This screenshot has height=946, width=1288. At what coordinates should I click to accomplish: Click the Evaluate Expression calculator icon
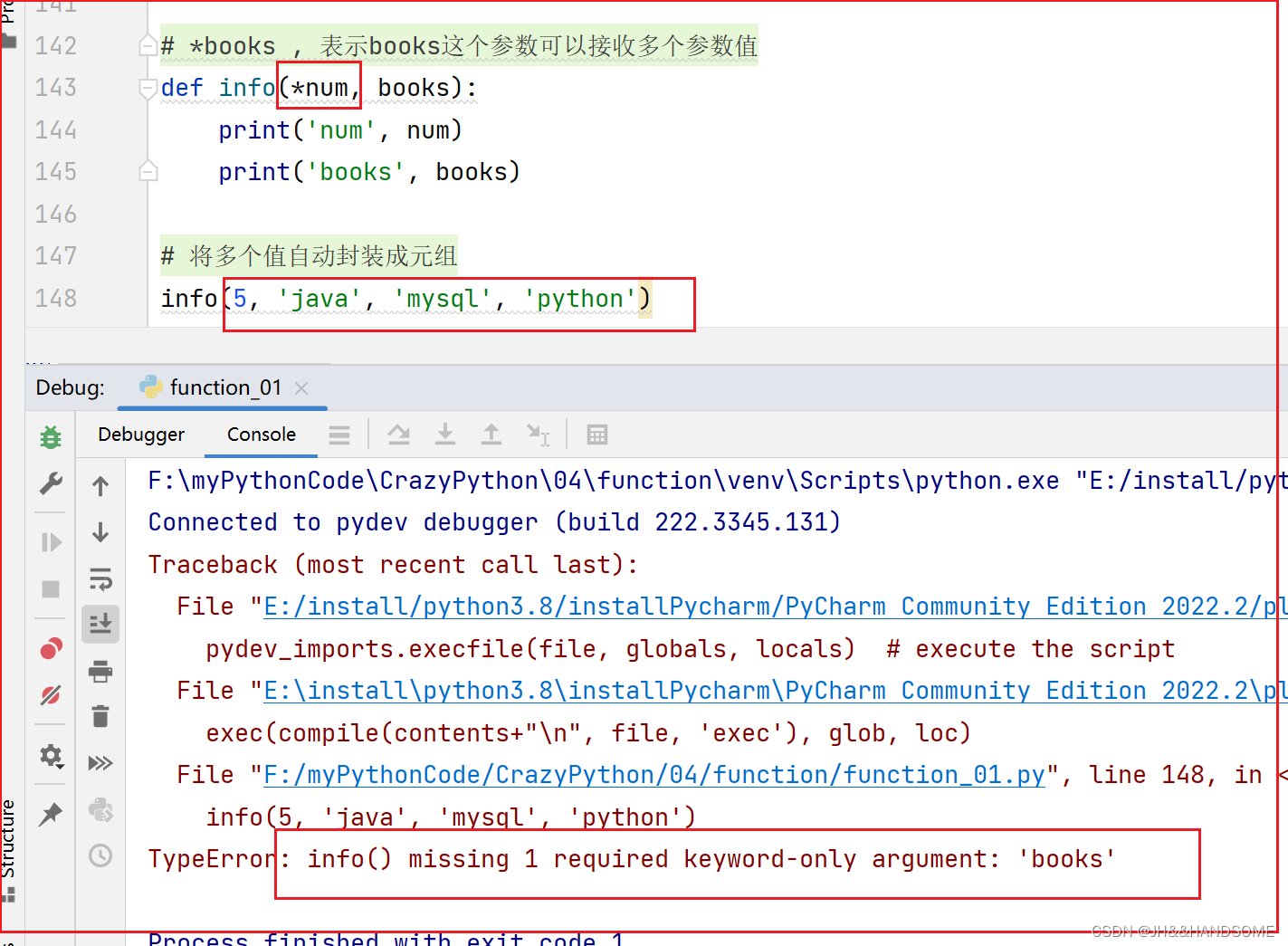(597, 435)
